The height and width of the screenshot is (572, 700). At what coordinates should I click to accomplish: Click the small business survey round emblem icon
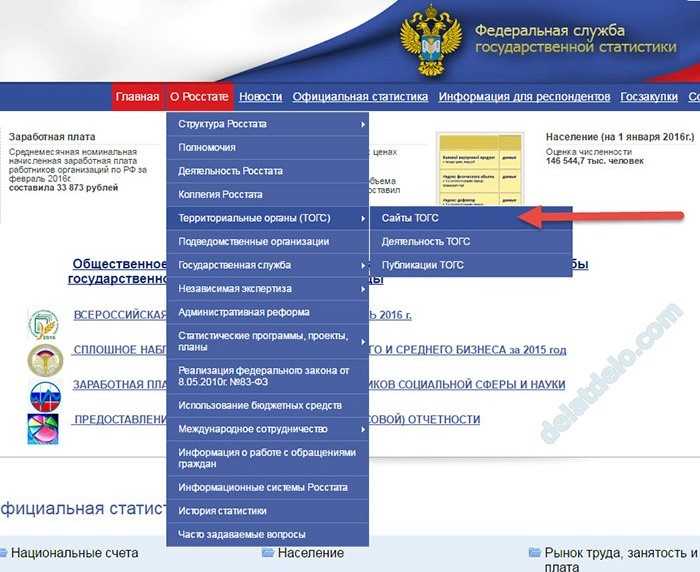(45, 360)
